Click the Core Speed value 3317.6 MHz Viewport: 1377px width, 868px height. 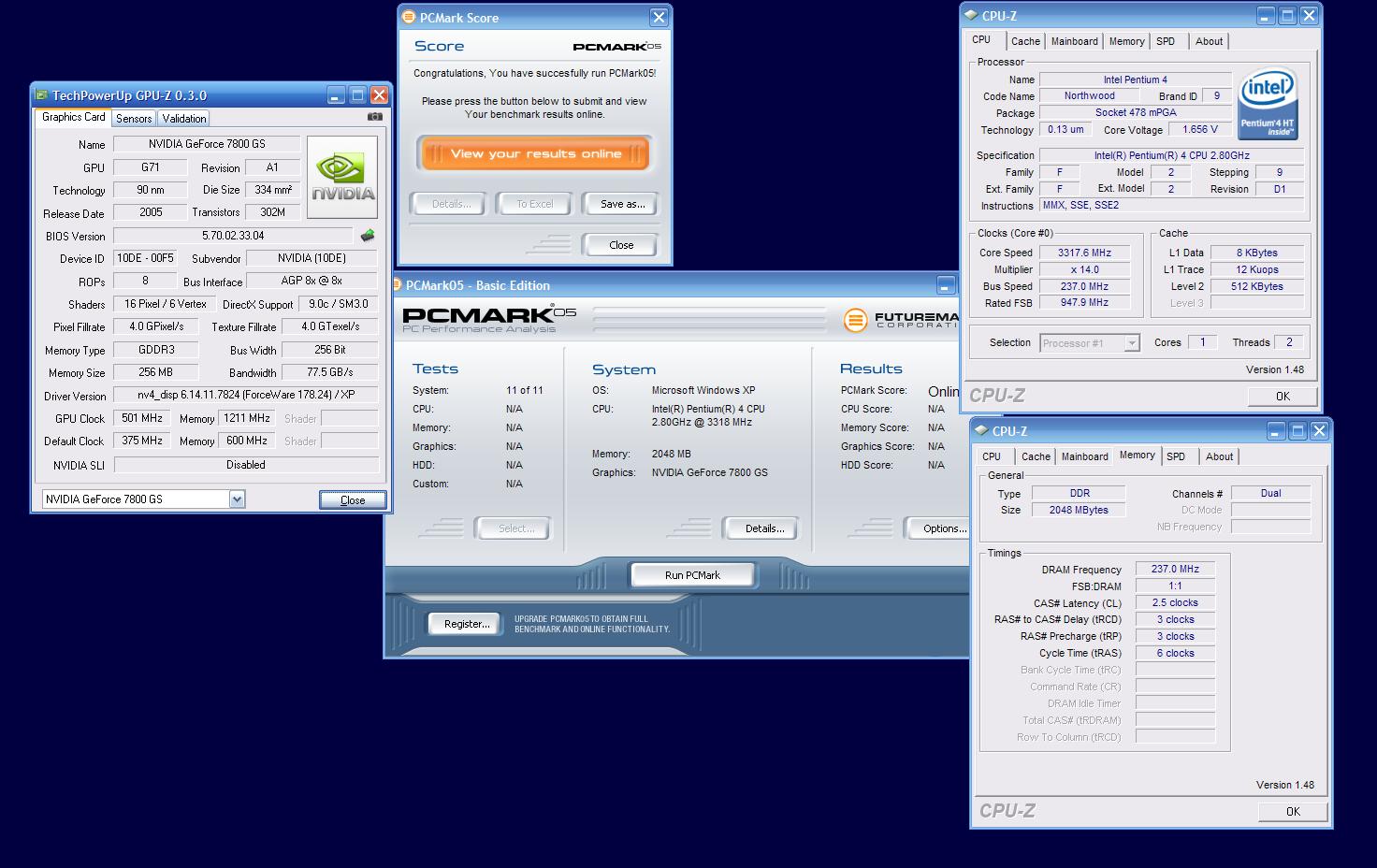coord(1085,253)
